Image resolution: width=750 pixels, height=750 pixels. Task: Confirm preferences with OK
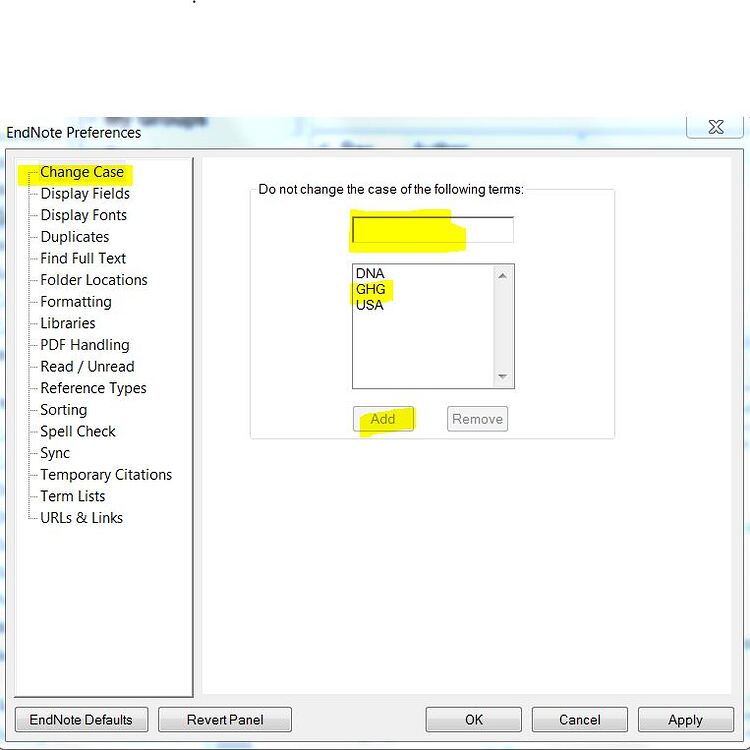click(x=474, y=720)
